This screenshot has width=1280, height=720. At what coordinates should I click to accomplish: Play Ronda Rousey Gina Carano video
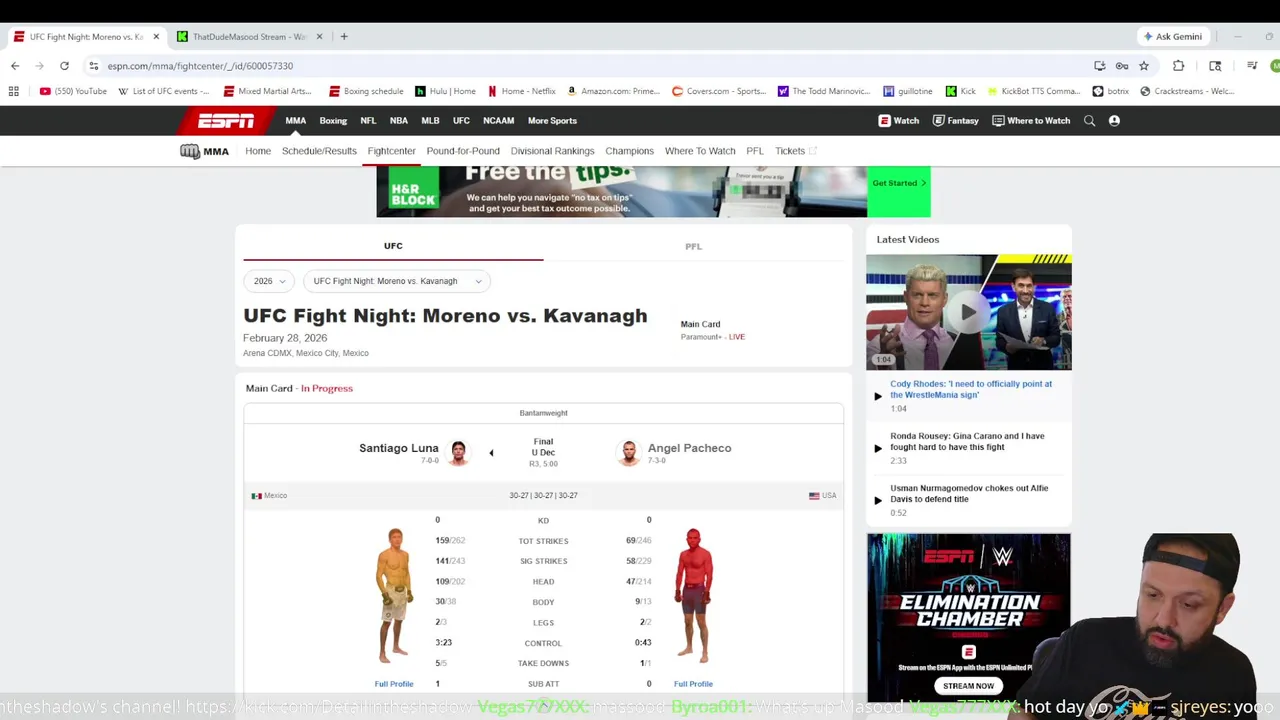coord(967,447)
